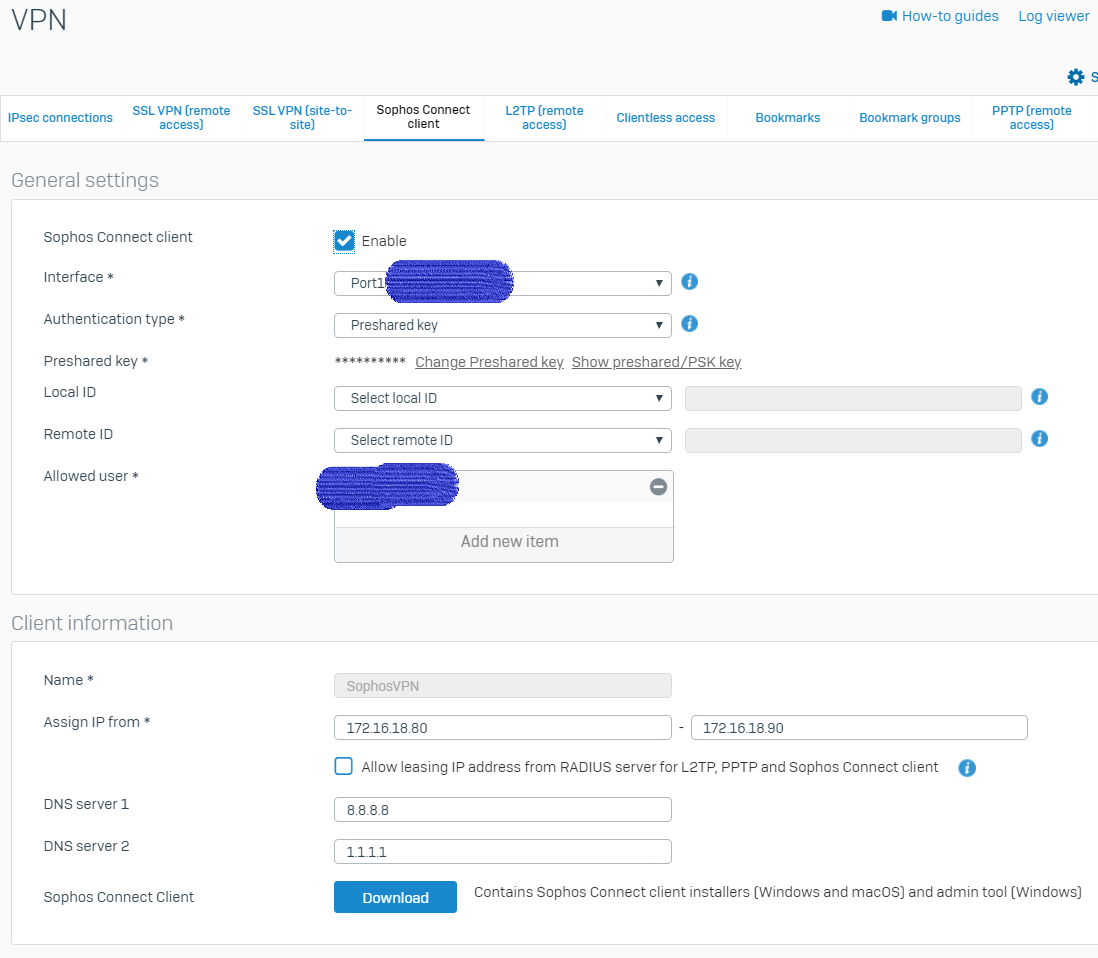Click the info icon beside Remote ID
This screenshot has height=958, width=1098.
[1039, 438]
